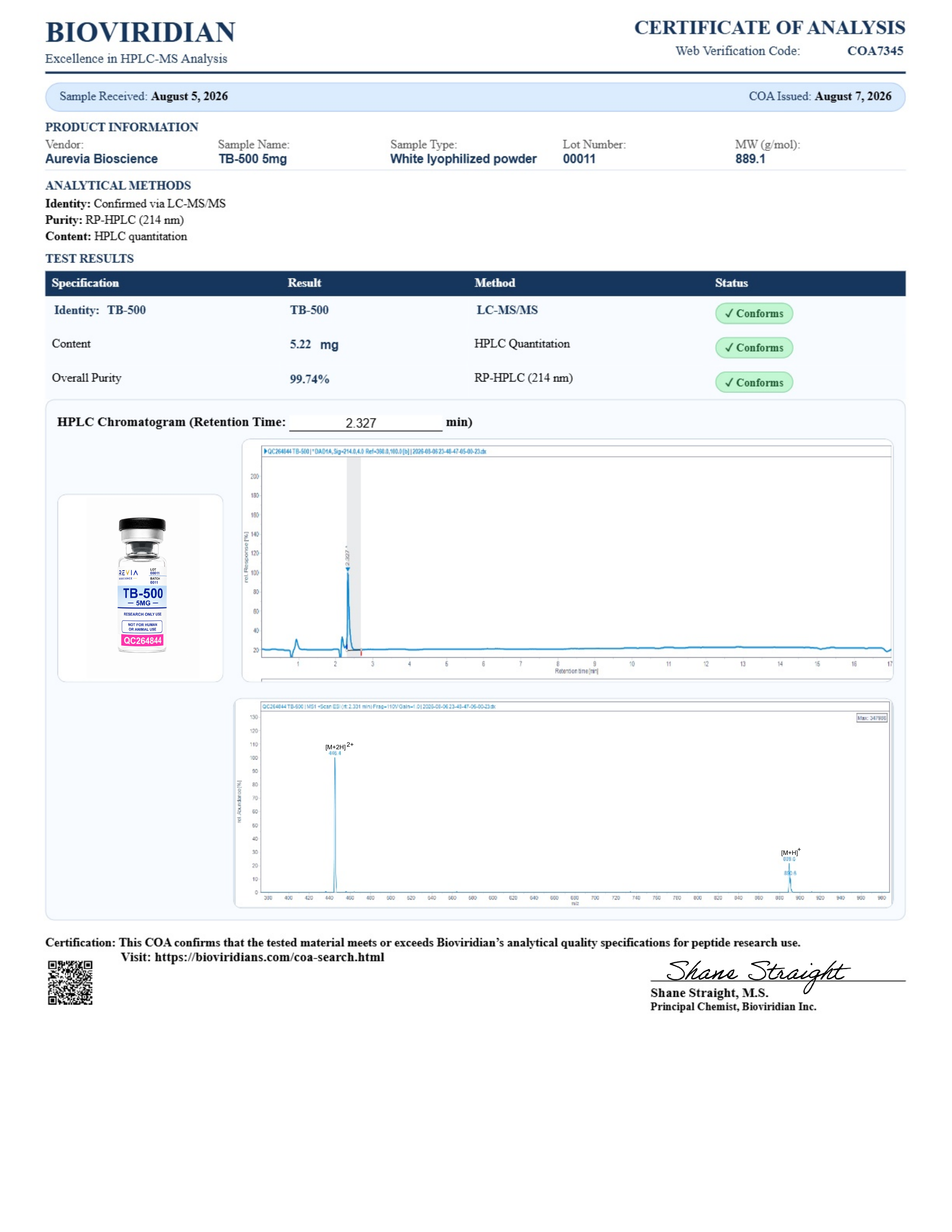
Task: Click Principal Chemist, Bioviridian Inc. title
Action: (x=733, y=1007)
